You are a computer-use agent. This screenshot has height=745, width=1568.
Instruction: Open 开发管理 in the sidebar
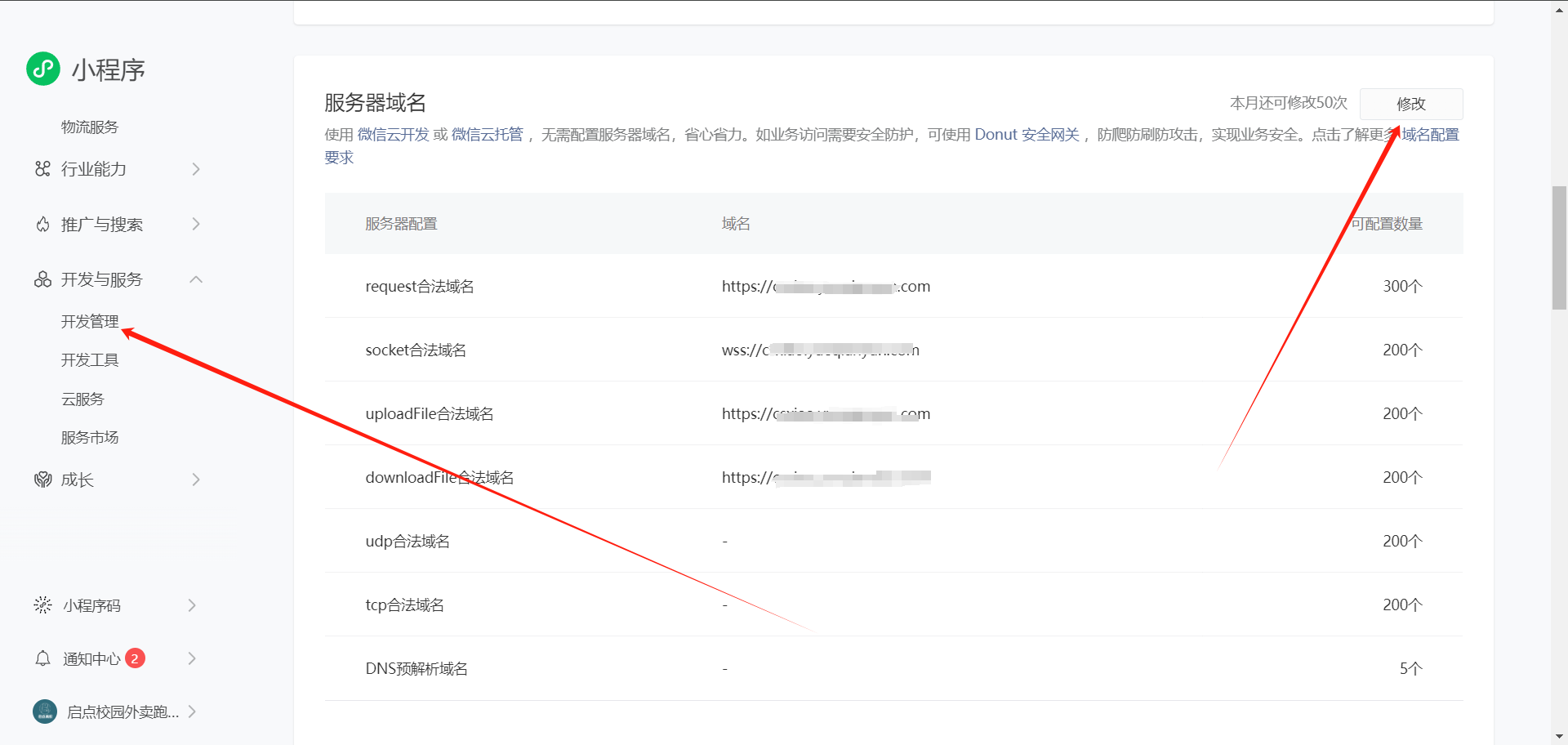point(90,322)
